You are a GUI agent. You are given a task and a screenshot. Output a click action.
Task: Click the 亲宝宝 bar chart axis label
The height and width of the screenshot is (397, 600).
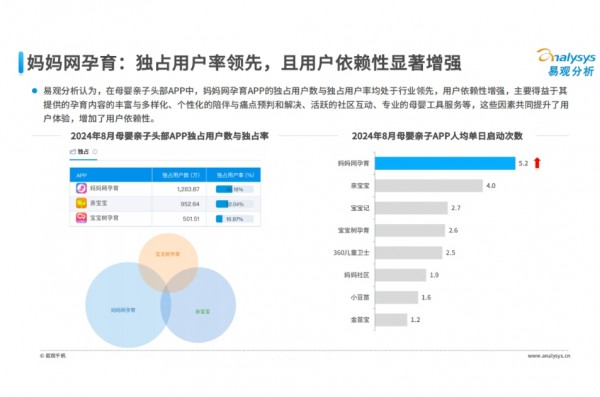(x=360, y=186)
